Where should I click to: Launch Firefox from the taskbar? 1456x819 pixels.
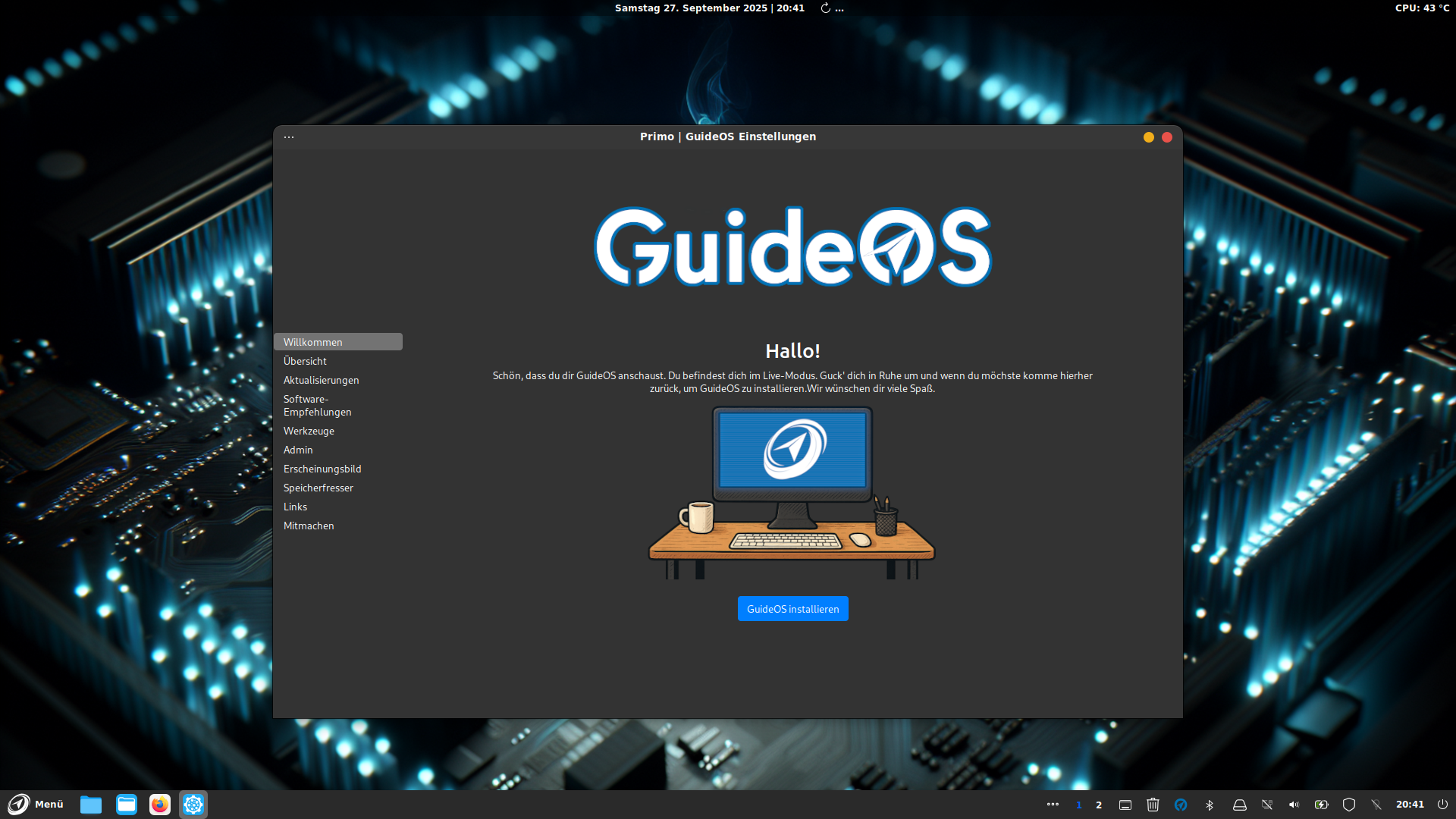click(160, 805)
